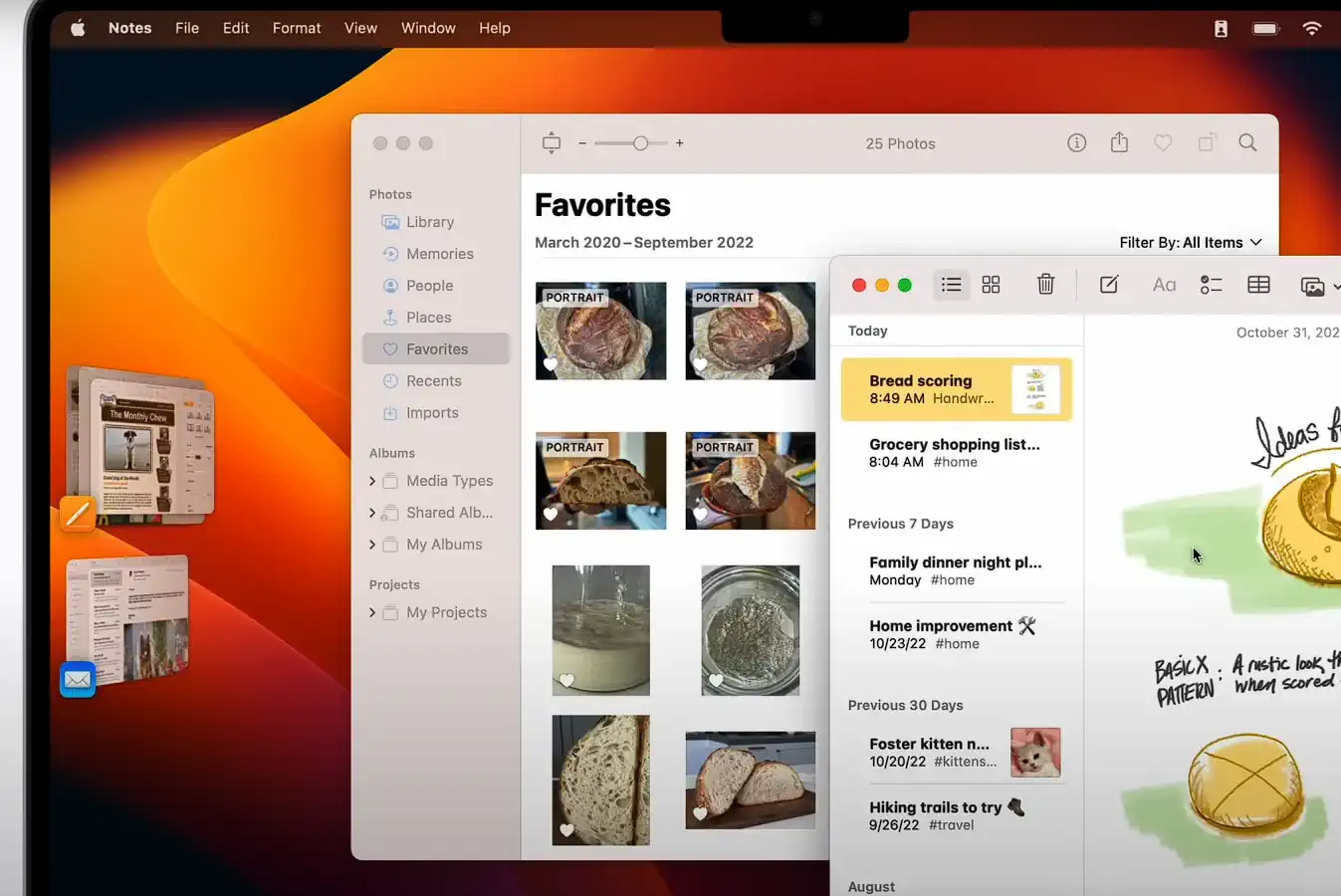The image size is (1341, 896).
Task: Open the Grocery shopping list note
Action: pyautogui.click(x=955, y=453)
